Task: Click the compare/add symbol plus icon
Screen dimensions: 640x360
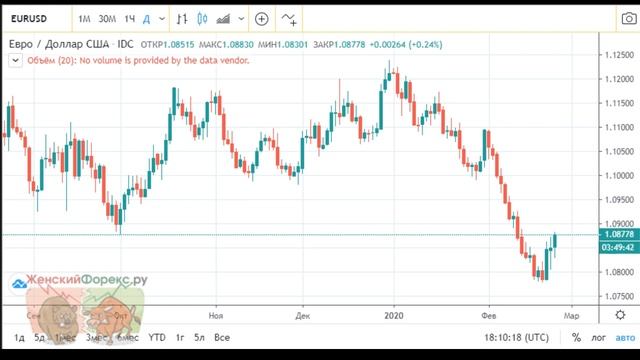Action: click(x=262, y=19)
